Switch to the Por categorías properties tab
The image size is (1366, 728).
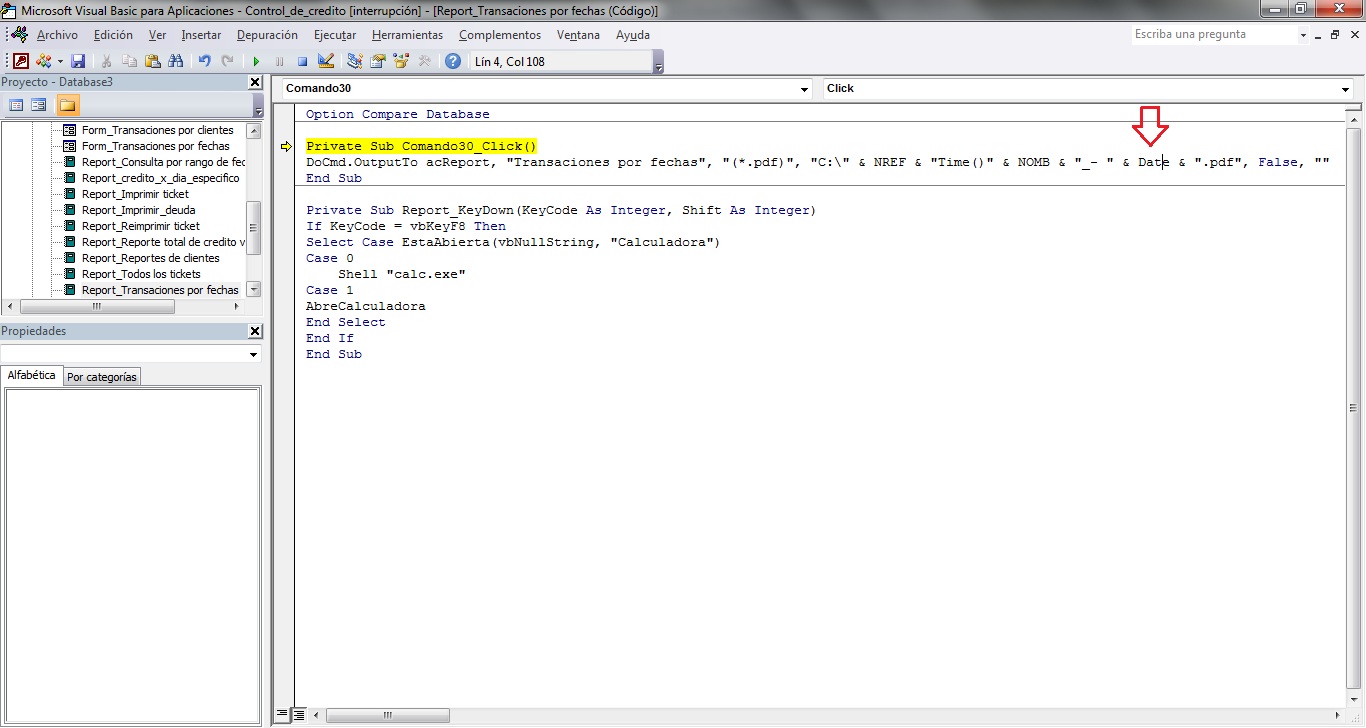click(102, 377)
